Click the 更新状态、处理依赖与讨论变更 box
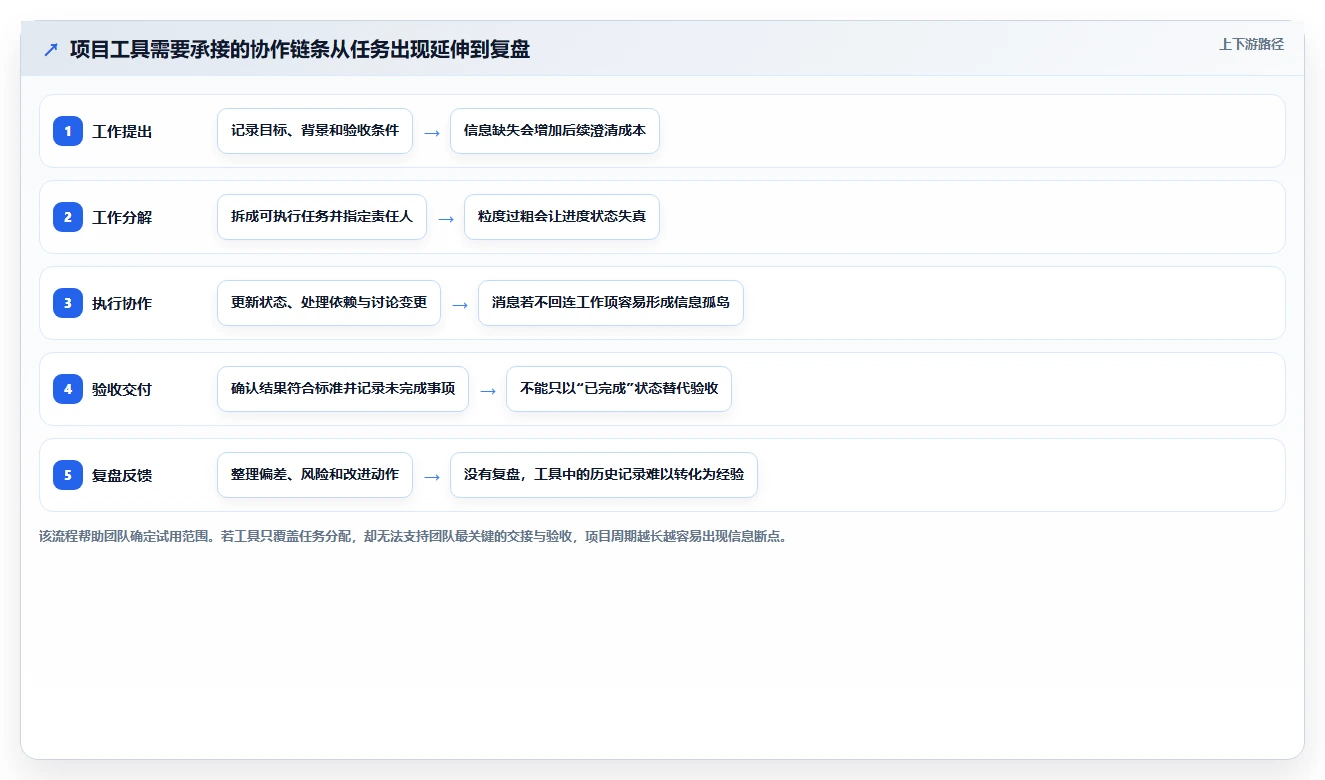Screen dimensions: 1325x780 coord(329,303)
